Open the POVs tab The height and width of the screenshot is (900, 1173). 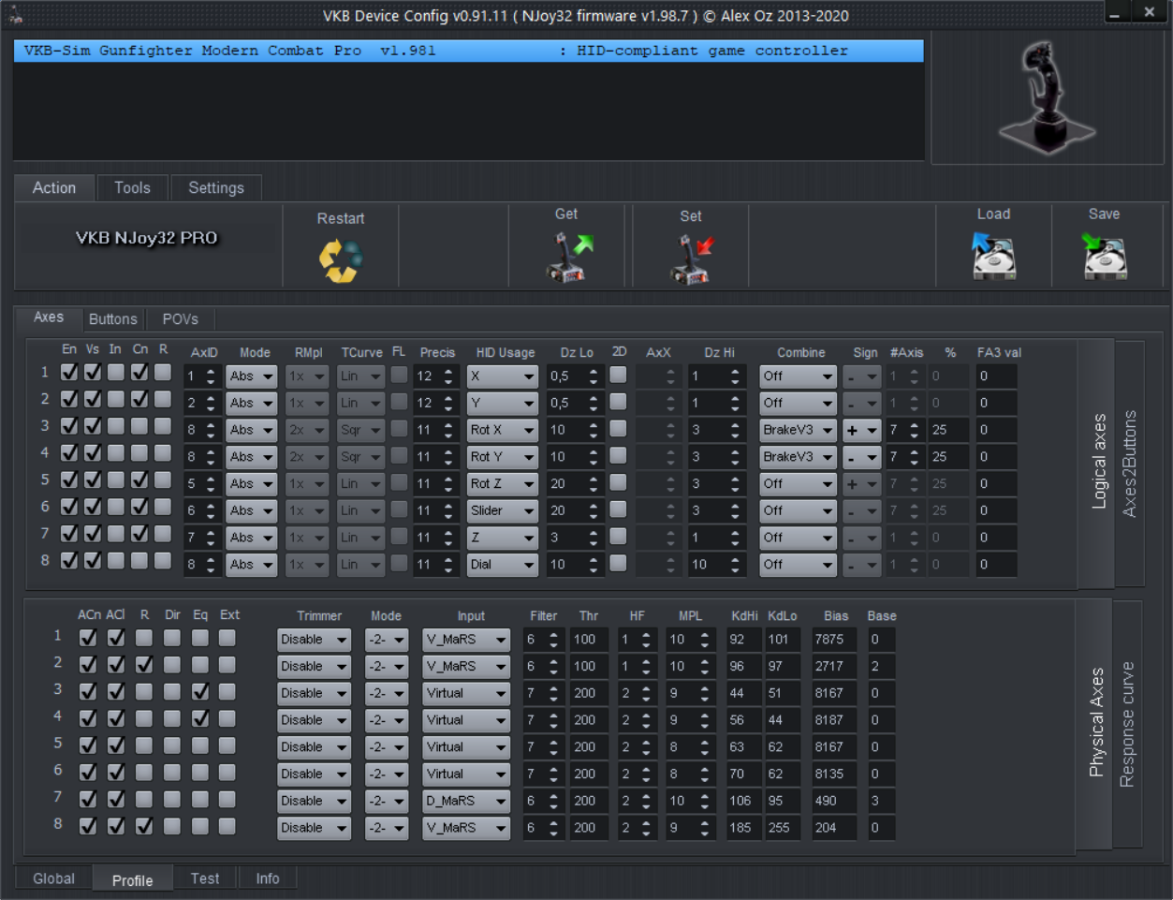(180, 319)
